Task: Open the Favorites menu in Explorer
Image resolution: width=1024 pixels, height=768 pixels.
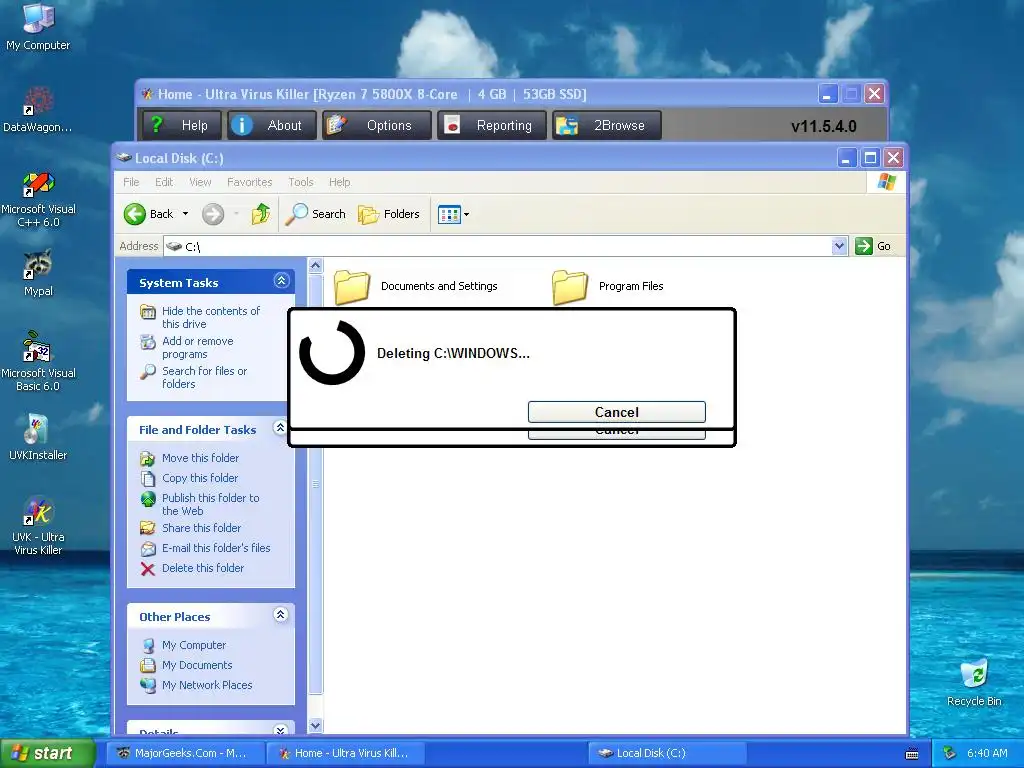Action: click(x=249, y=182)
